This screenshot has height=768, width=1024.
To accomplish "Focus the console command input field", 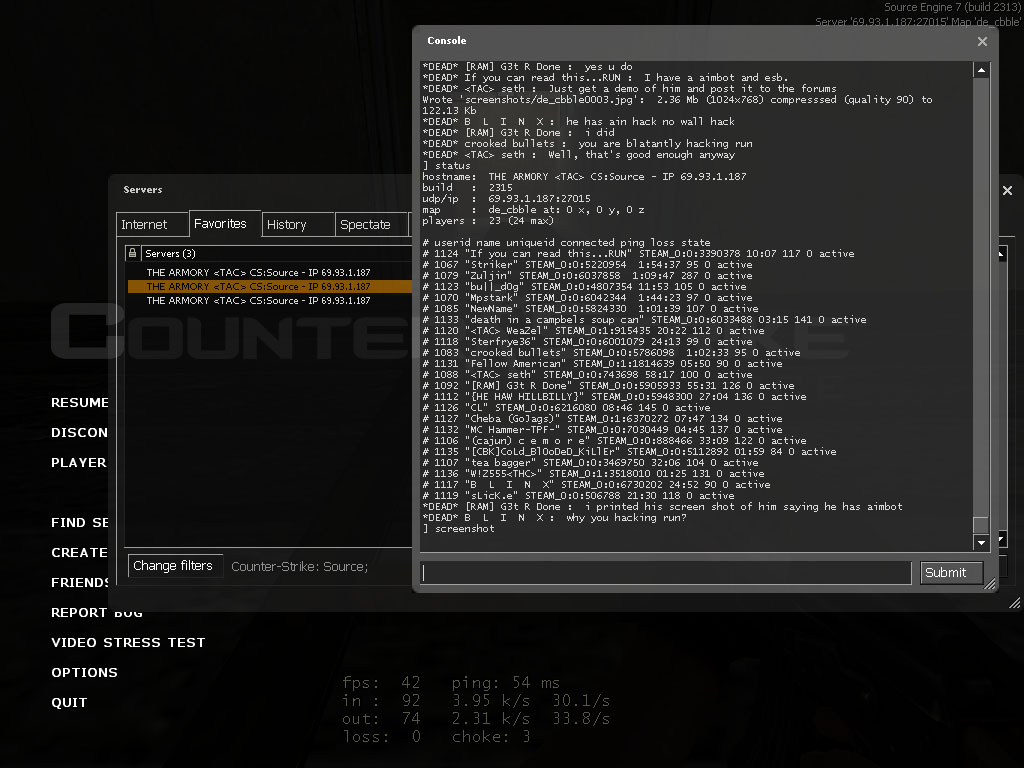I will 665,573.
